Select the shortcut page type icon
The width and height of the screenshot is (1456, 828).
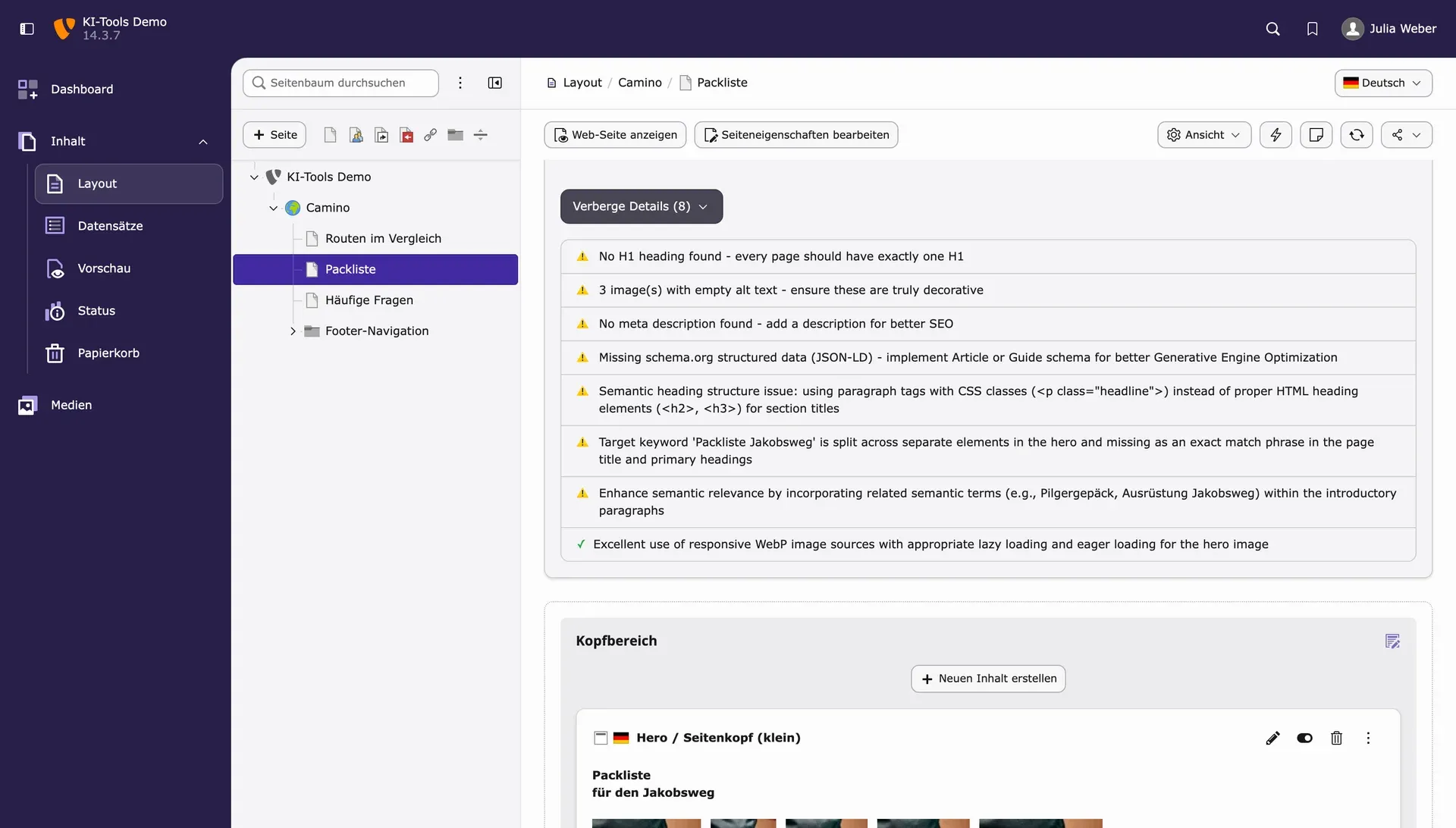click(x=381, y=135)
